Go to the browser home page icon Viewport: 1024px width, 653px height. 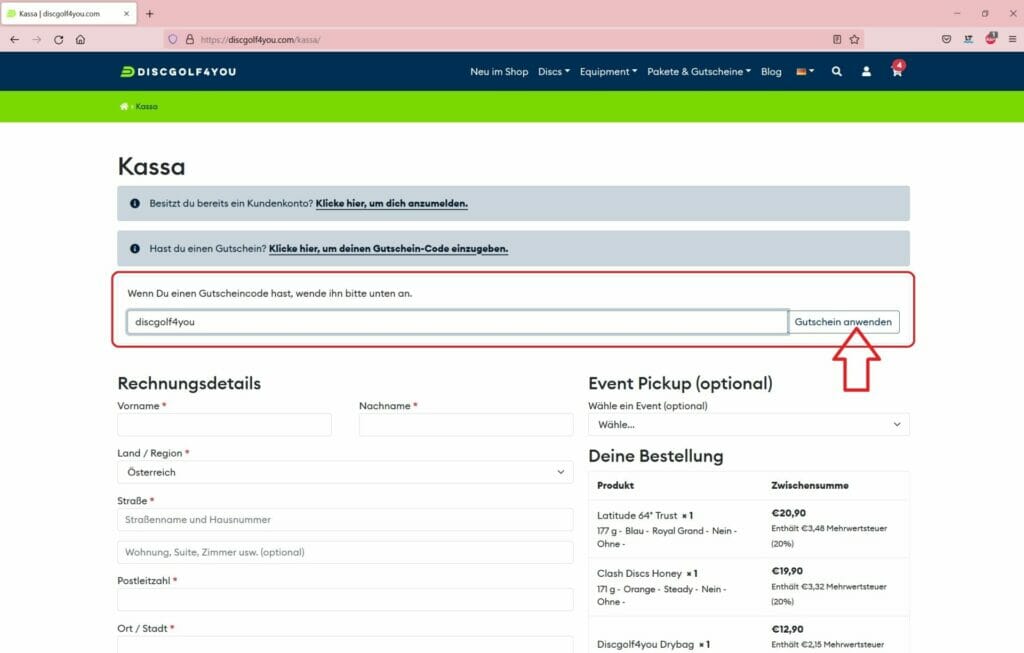point(80,40)
